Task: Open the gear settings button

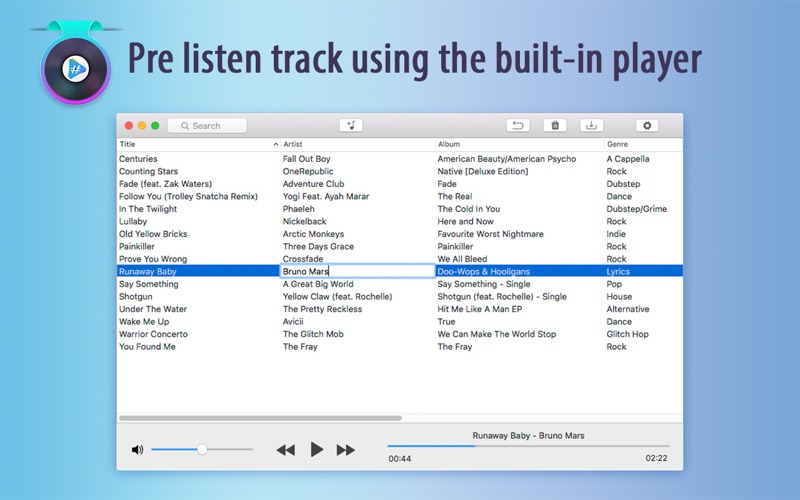Action: point(647,126)
